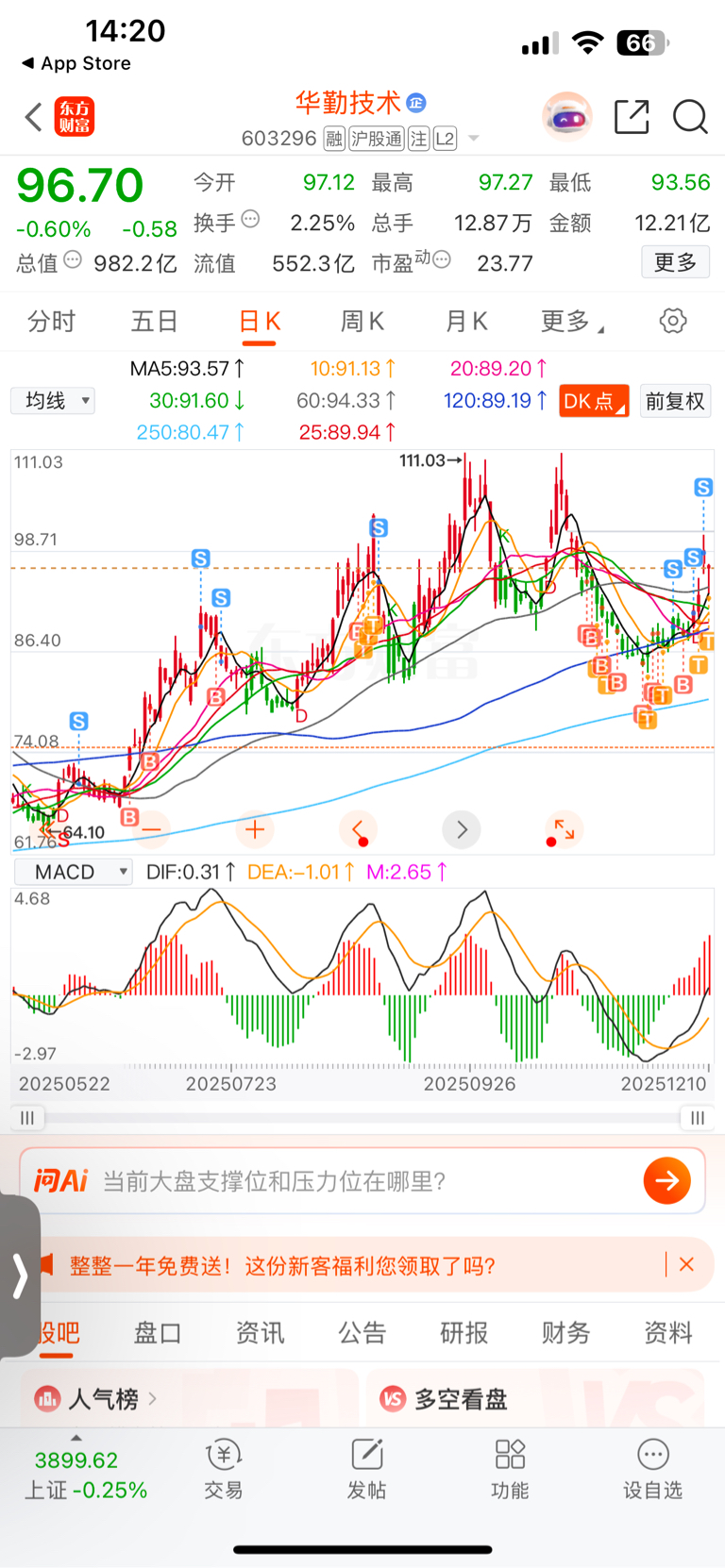Tap L2 tag under stock name
Screen dimensions: 725x1568
point(445,140)
